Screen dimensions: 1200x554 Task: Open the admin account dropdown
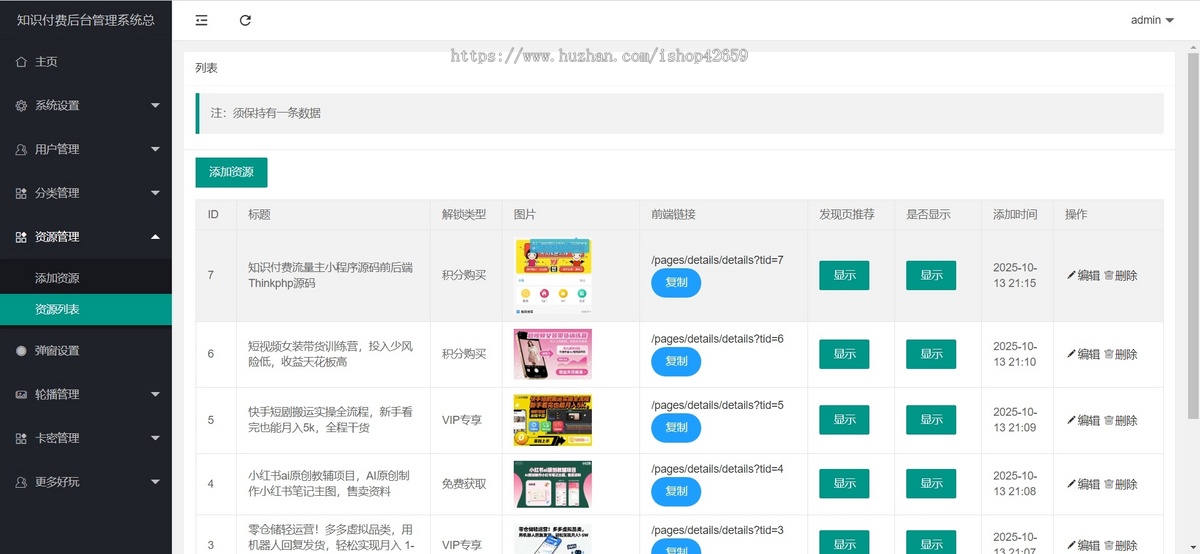(x=1152, y=20)
